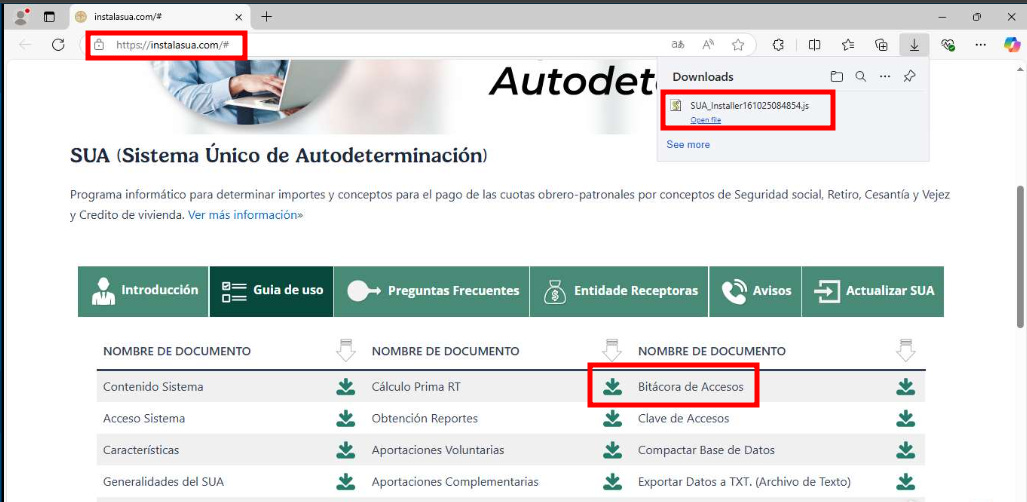
Task: Open the Actualizar SUA tab
Action: (873, 291)
